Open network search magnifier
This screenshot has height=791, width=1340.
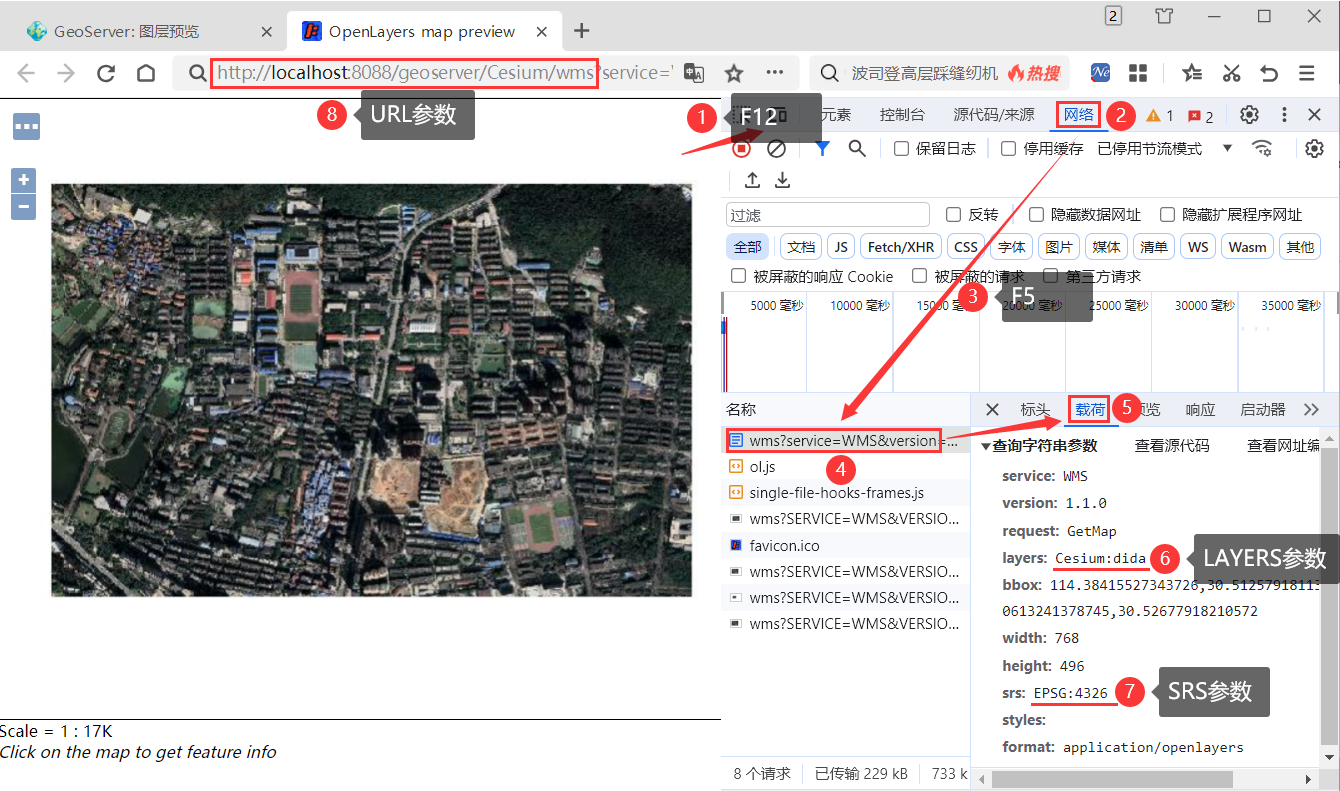pos(857,148)
